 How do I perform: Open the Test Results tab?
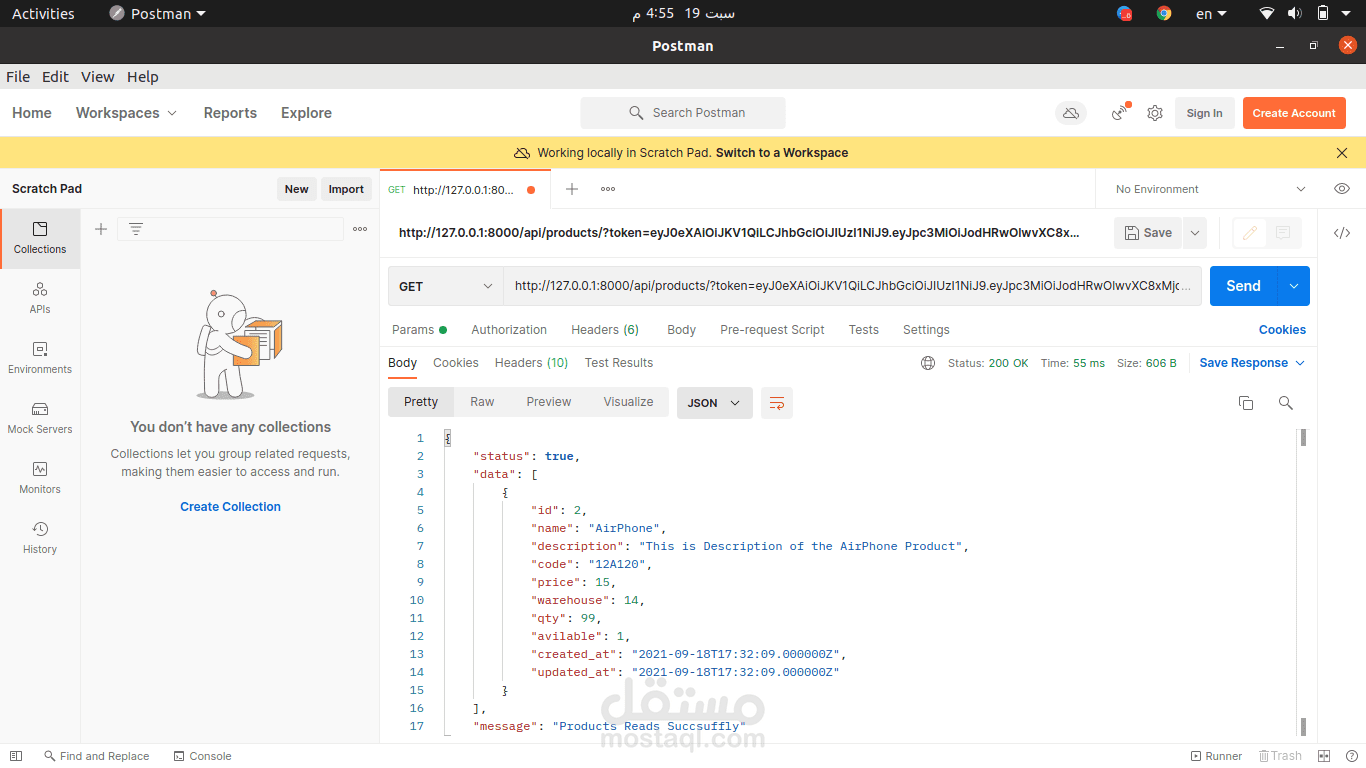[x=619, y=363]
